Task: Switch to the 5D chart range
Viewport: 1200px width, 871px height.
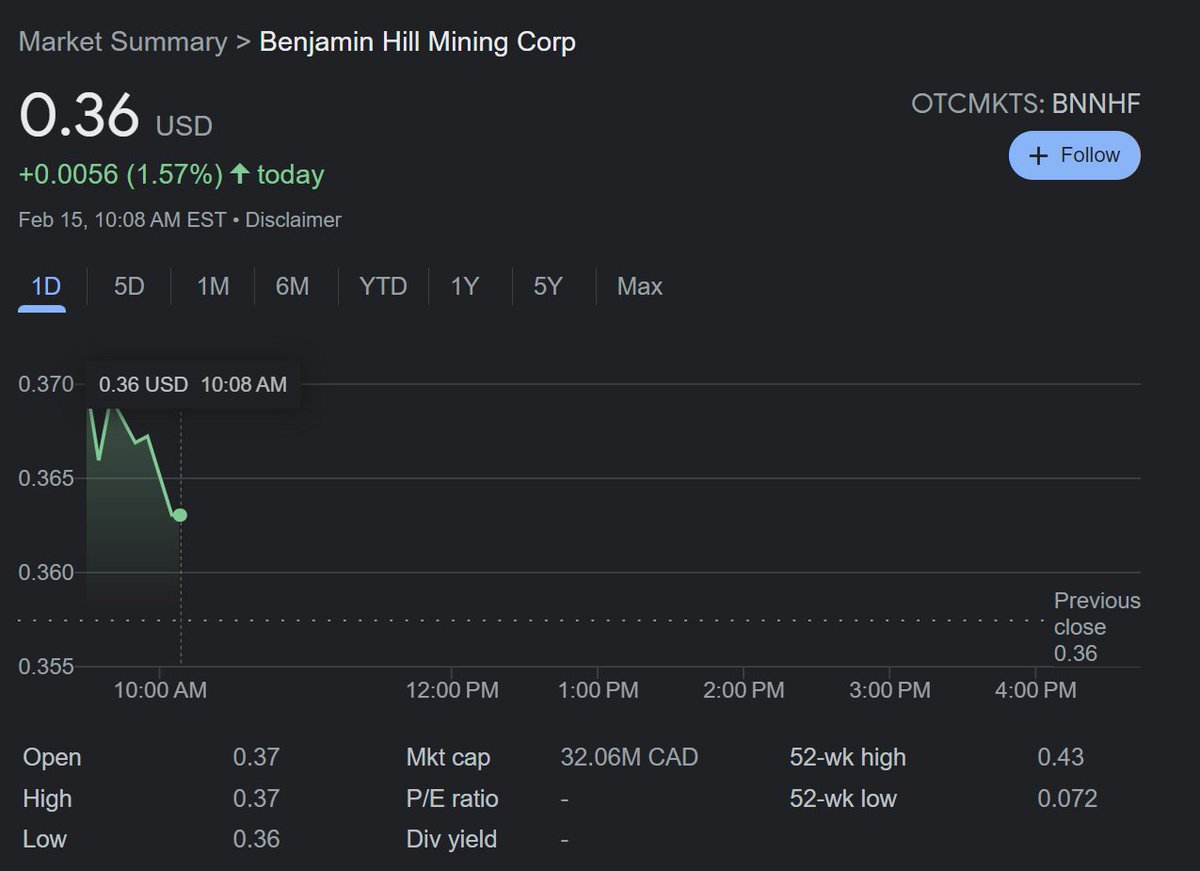Action: 129,287
